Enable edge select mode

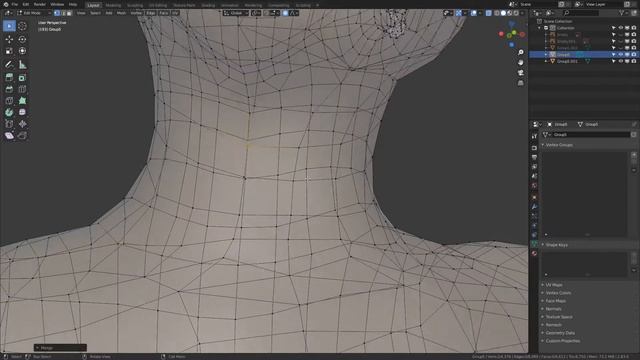[63, 13]
